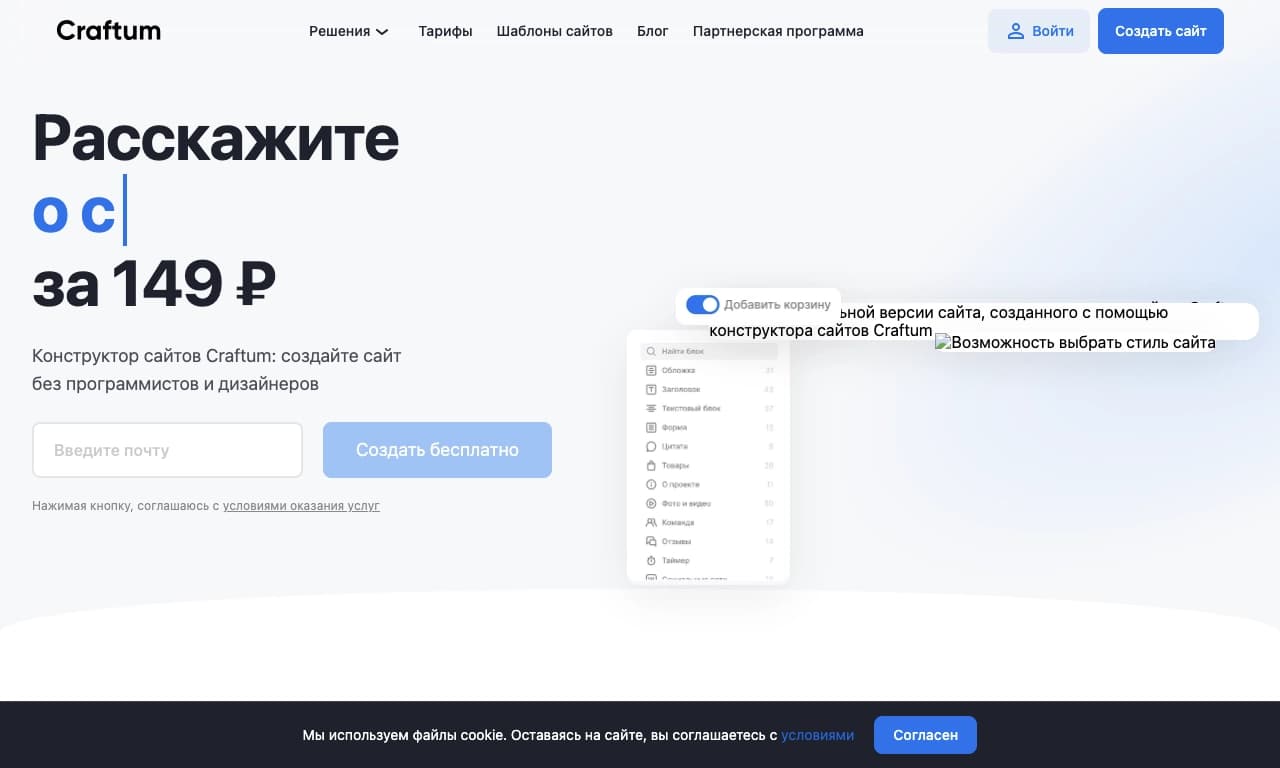This screenshot has width=1280, height=768.
Task: Toggle the Добавить корзину switch
Action: click(703, 305)
